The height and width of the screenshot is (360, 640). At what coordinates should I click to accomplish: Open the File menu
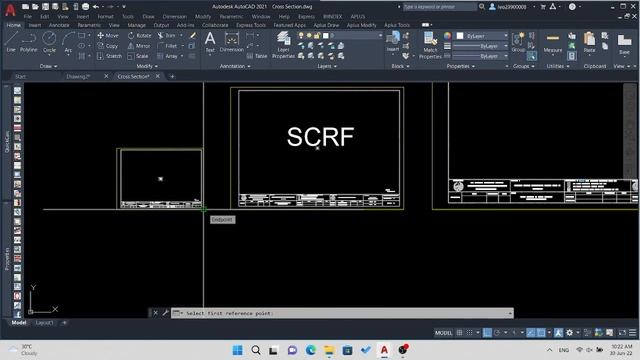pyautogui.click(x=27, y=17)
